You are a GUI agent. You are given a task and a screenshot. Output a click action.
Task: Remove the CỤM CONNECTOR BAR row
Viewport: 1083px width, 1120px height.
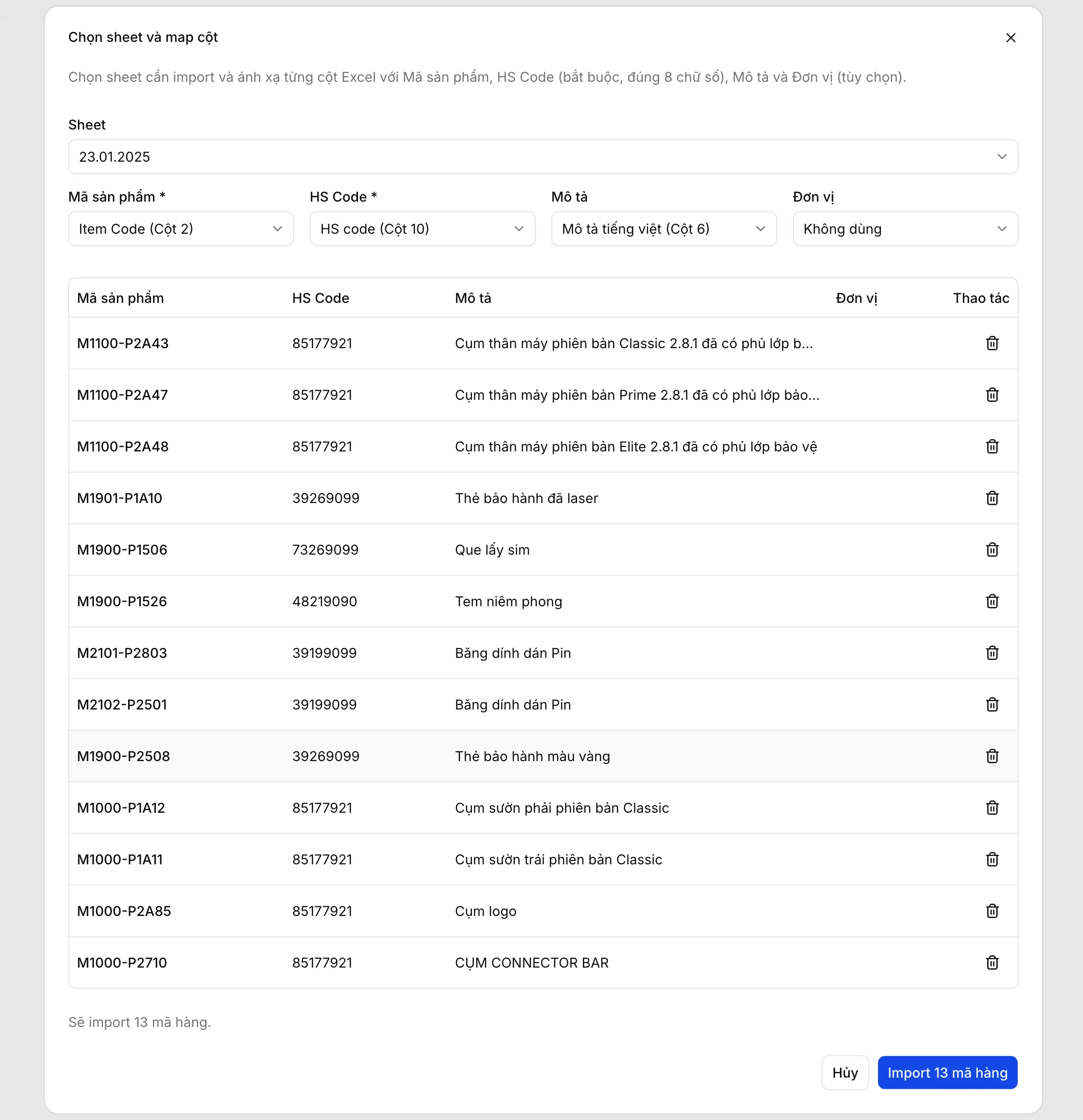(x=992, y=962)
